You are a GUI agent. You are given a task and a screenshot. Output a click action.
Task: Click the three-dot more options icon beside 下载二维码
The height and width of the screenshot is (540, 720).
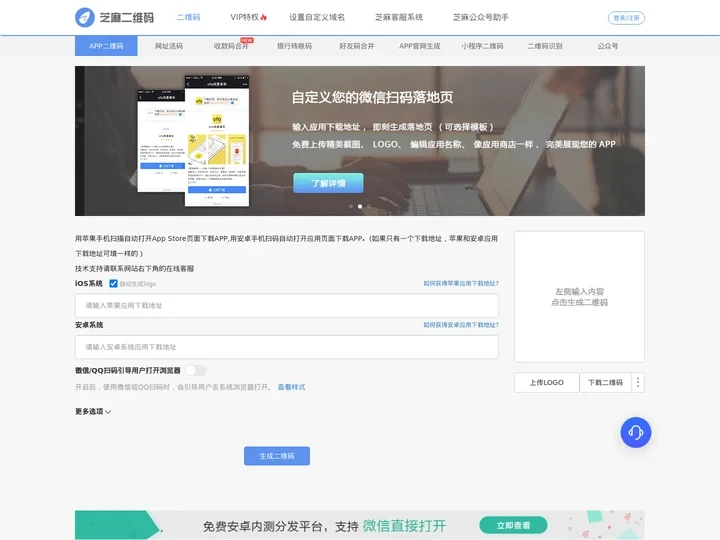point(638,382)
